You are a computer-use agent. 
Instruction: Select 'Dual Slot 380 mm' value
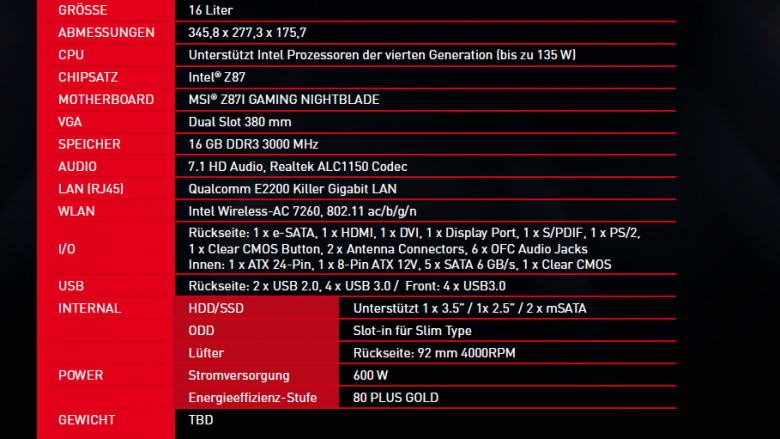point(240,122)
